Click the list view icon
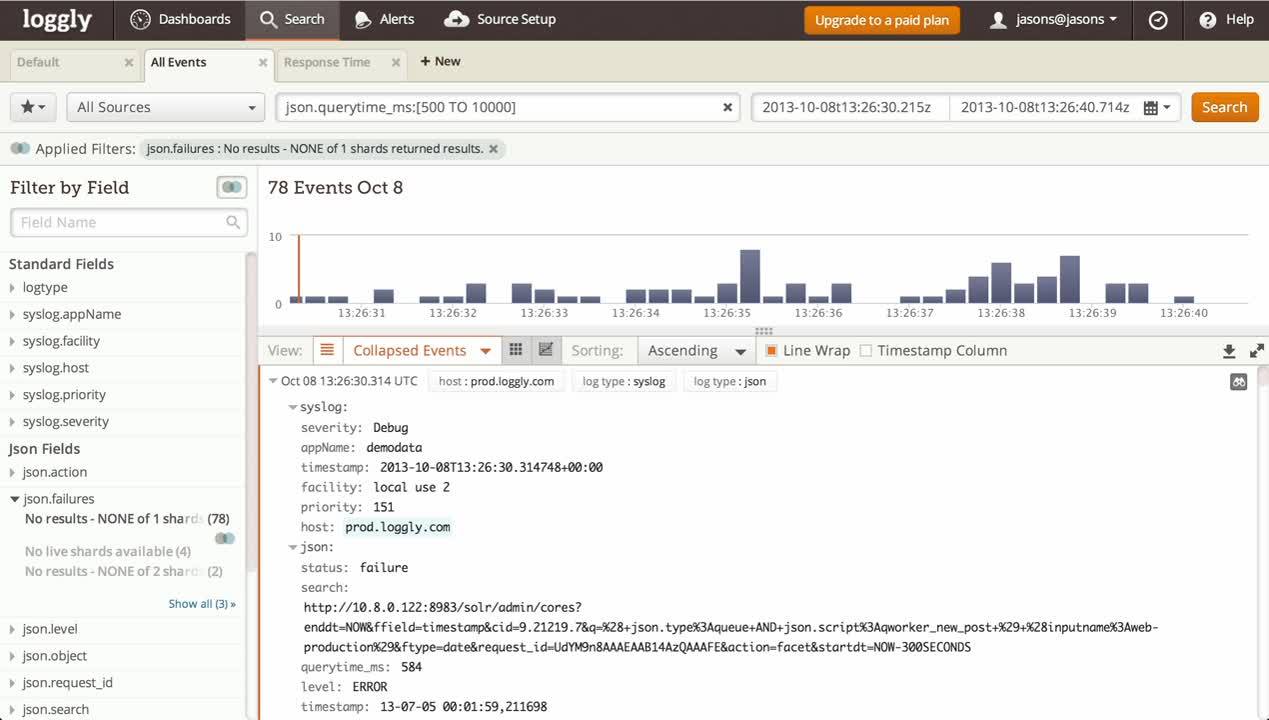This screenshot has height=720, width=1269. click(x=326, y=350)
